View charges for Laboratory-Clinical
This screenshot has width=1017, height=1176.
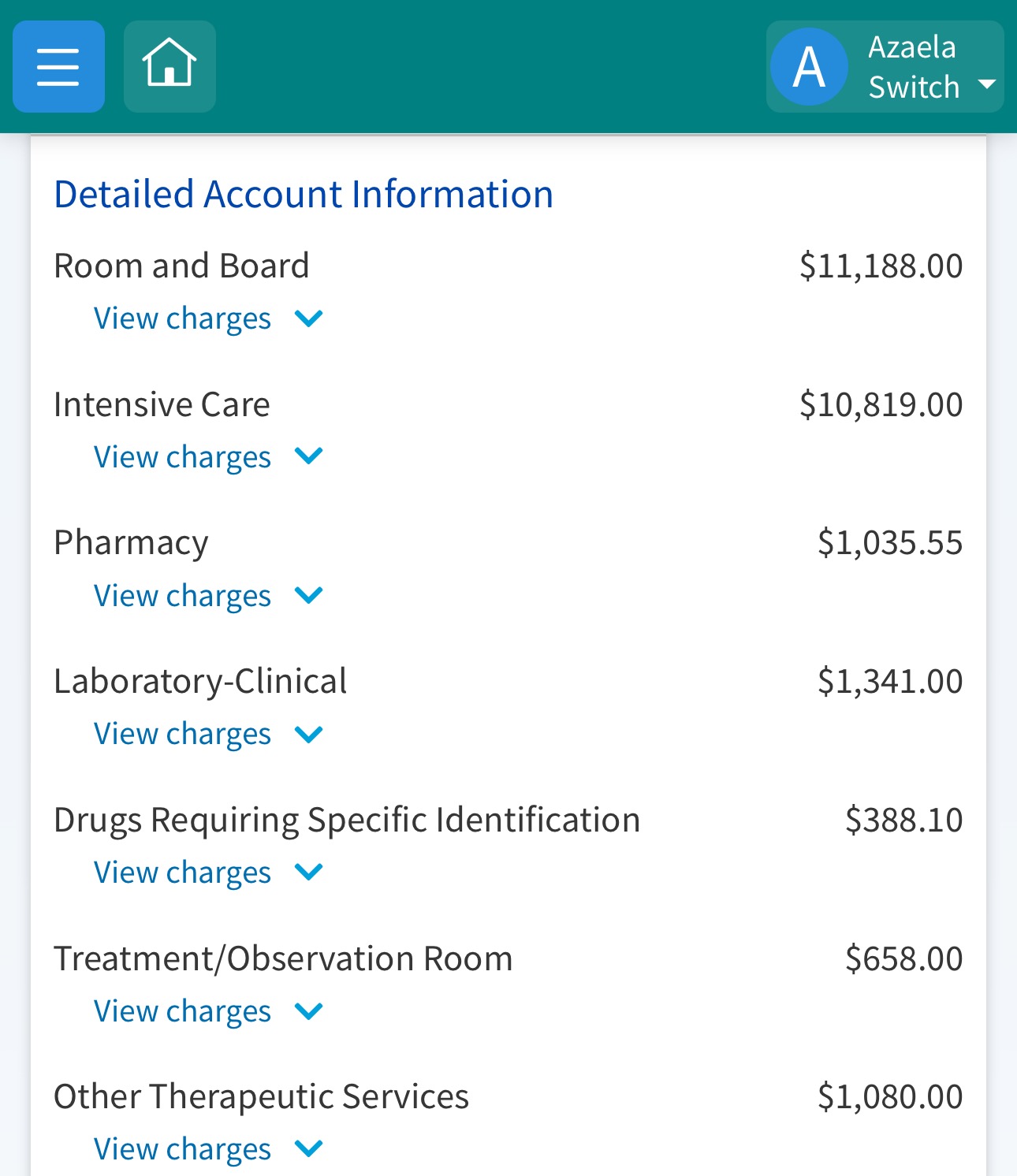(x=182, y=735)
